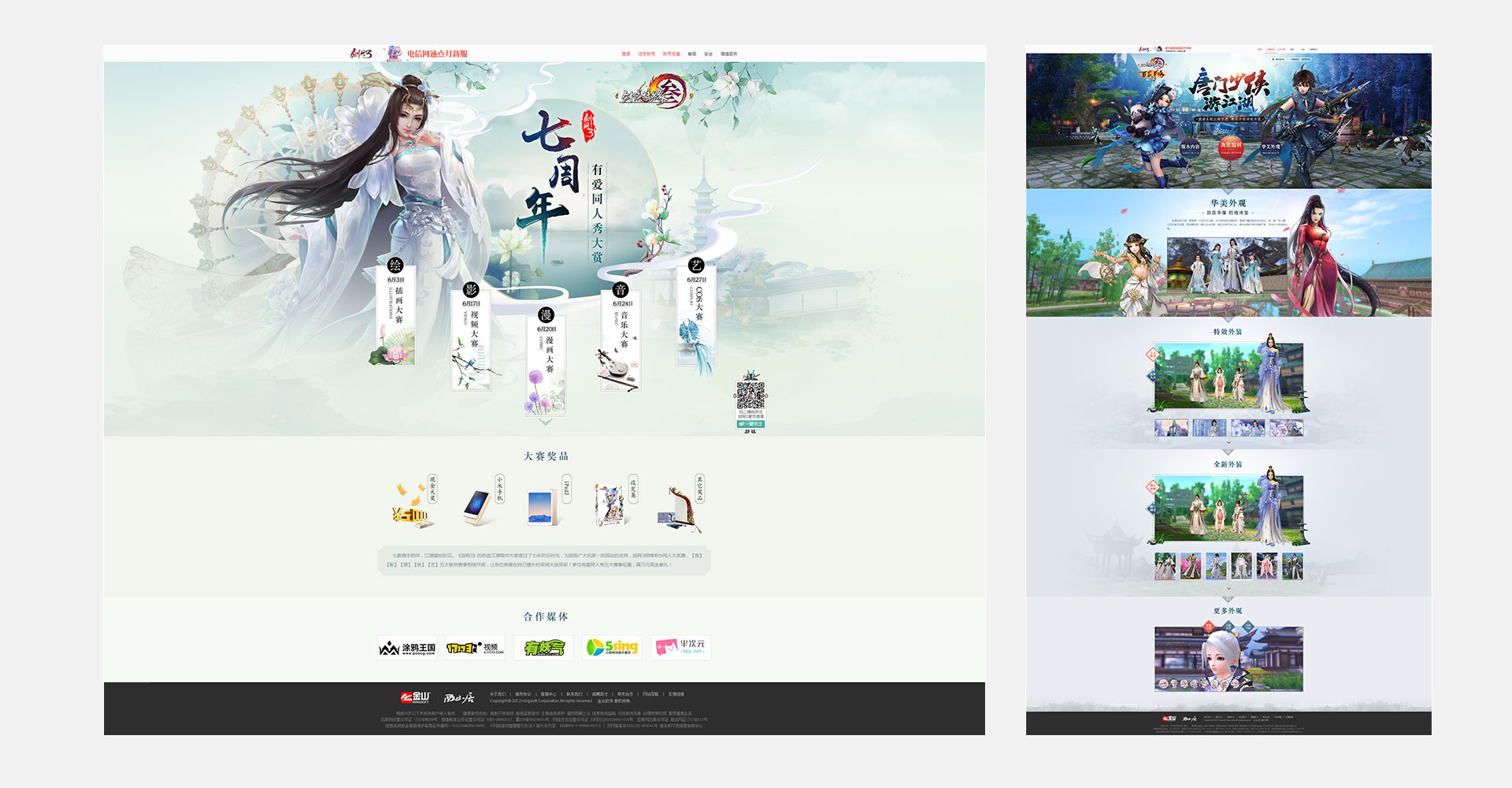Click 版本内容 round button on right page banner

click(1190, 147)
